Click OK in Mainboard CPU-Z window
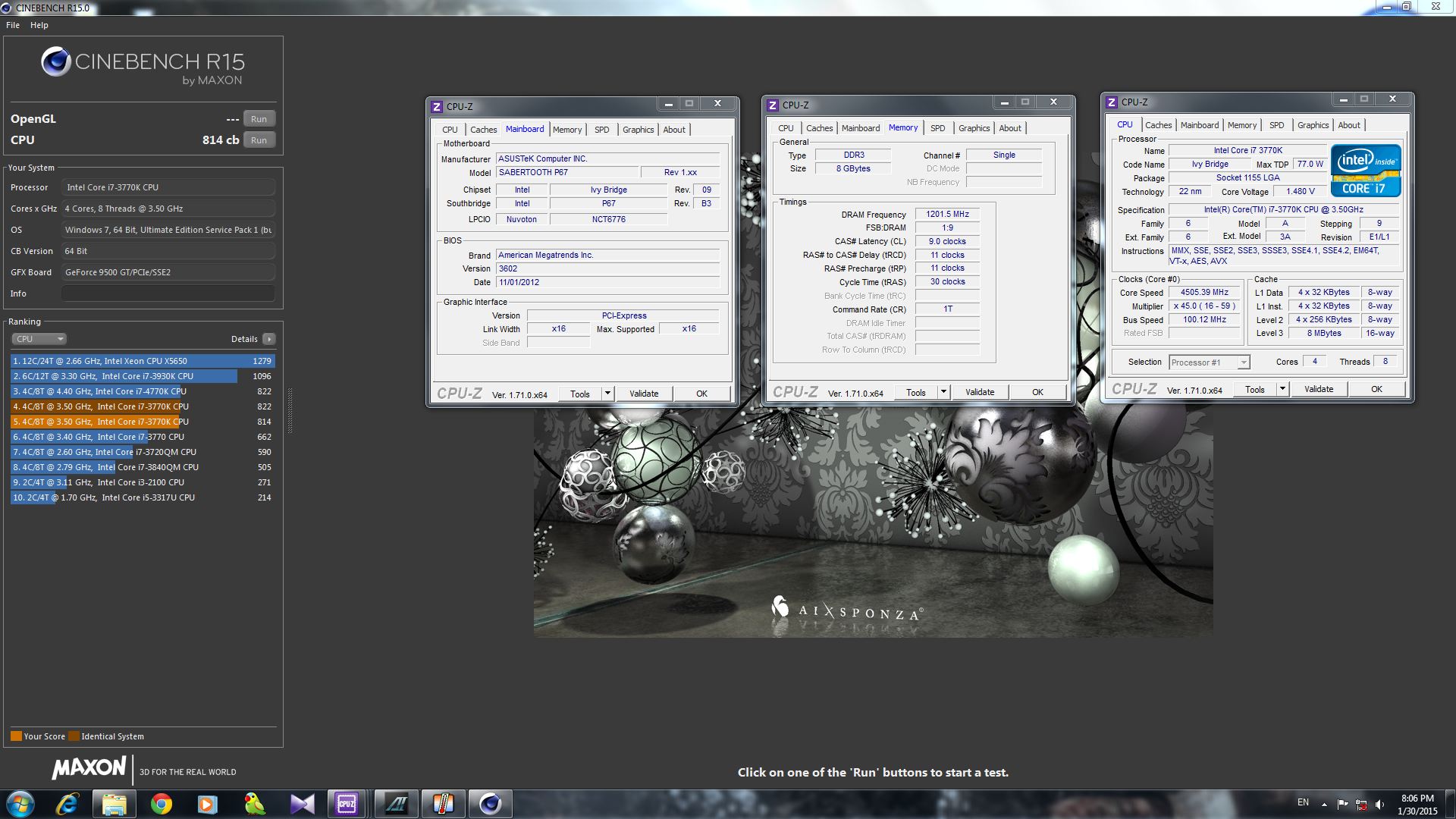The width and height of the screenshot is (1456, 819). pyautogui.click(x=701, y=394)
